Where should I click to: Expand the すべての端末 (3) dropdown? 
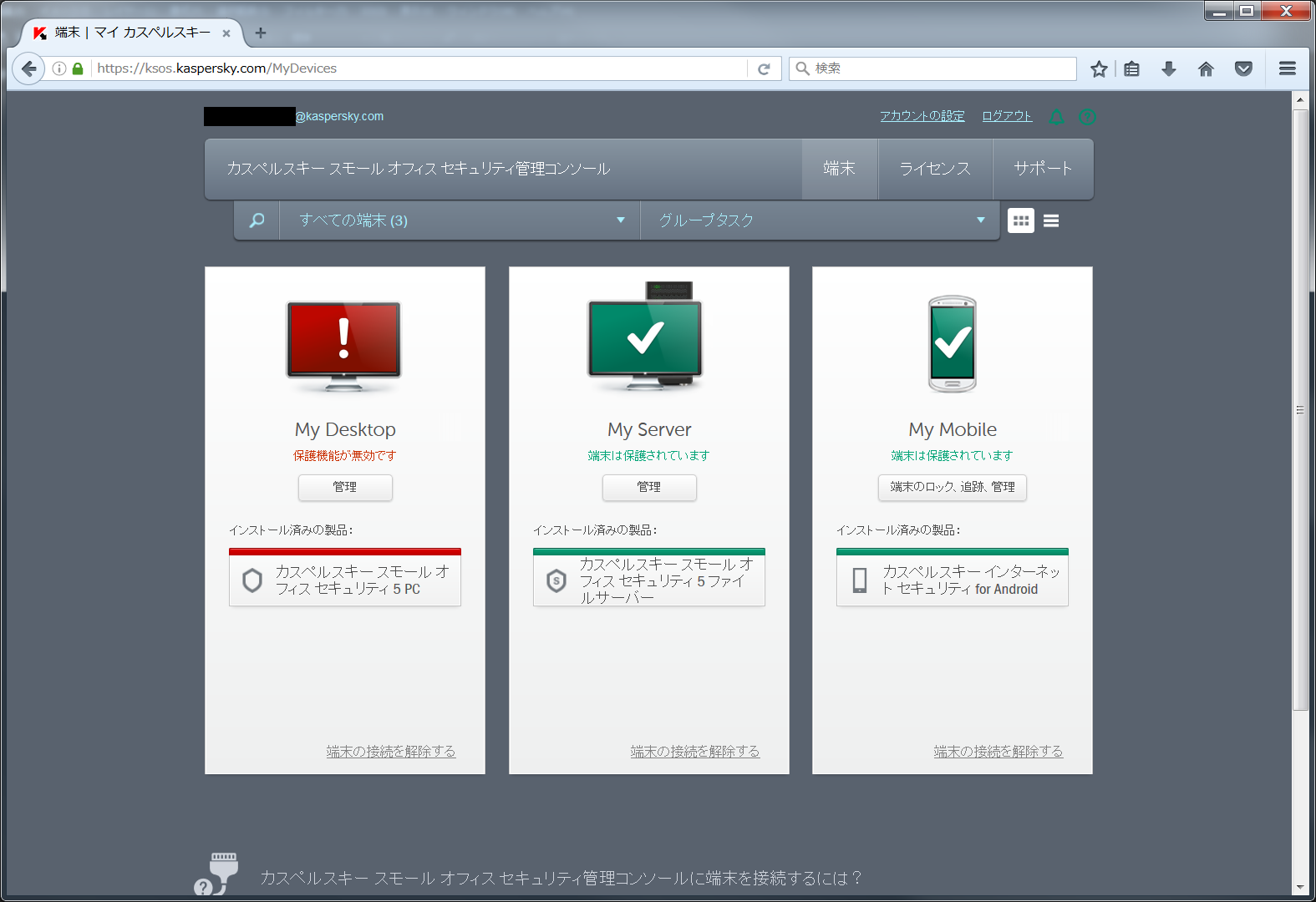(460, 220)
